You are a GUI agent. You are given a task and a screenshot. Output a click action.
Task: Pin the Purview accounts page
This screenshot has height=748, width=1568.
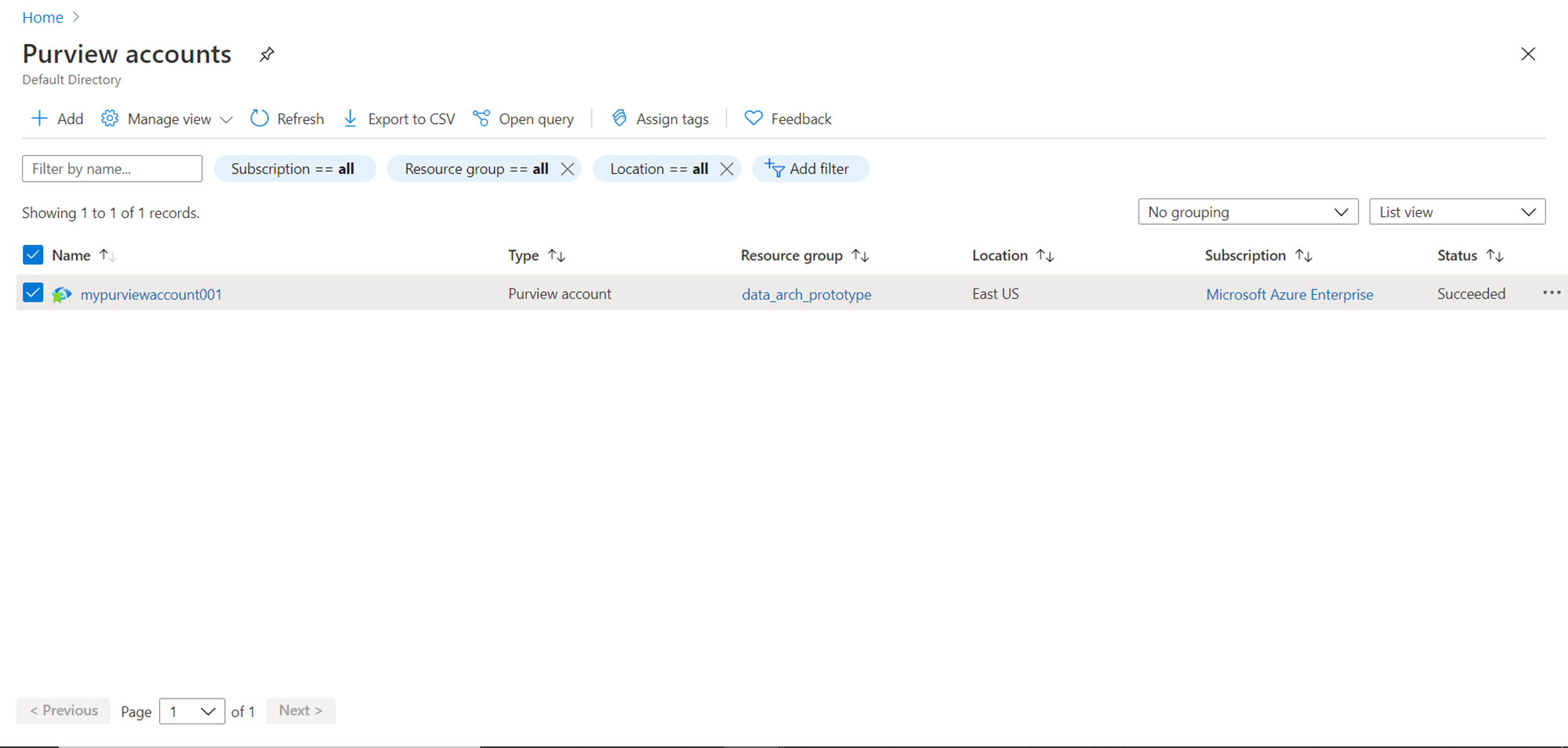pyautogui.click(x=267, y=54)
